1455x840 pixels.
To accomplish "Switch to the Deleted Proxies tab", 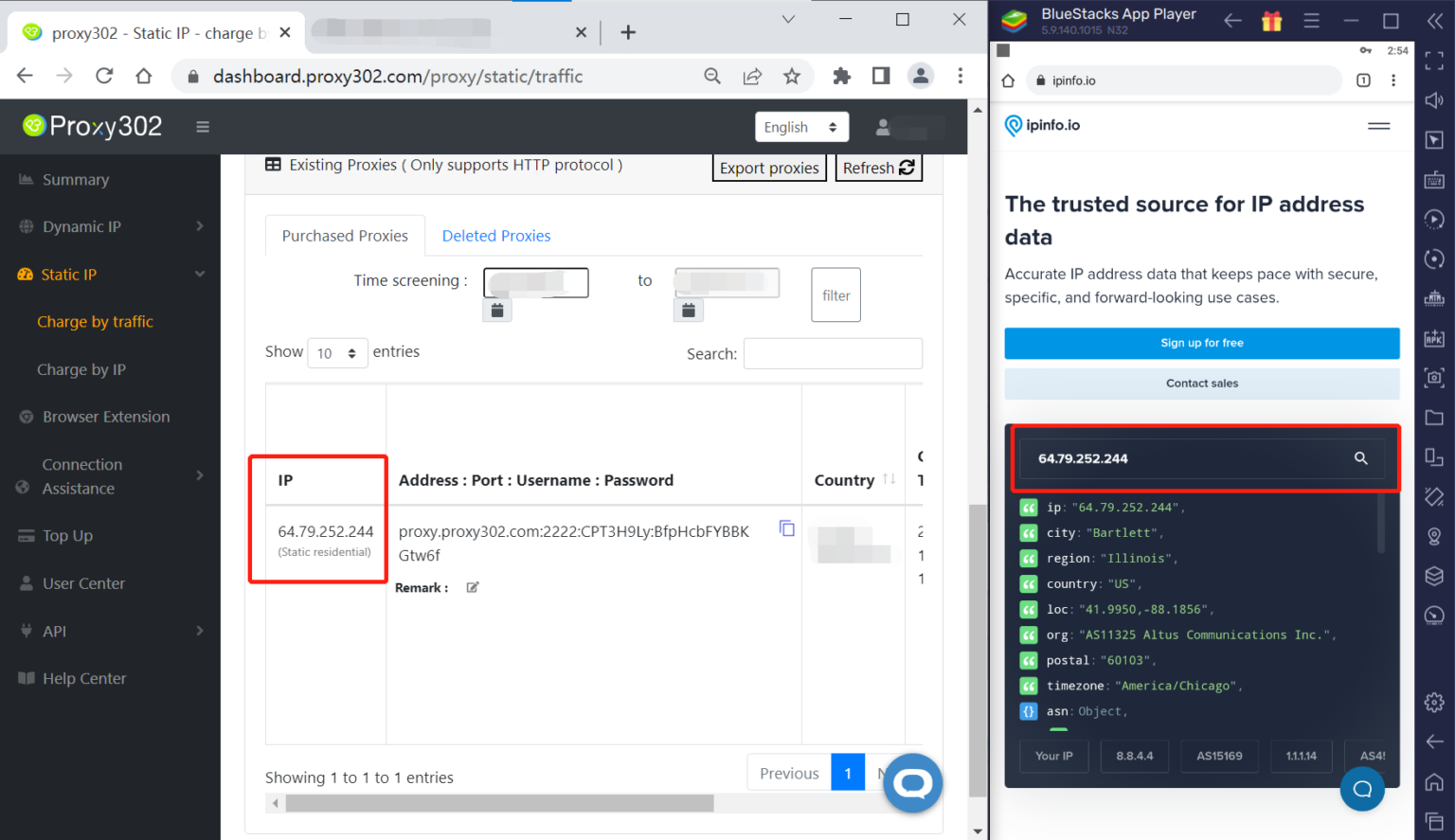I will click(x=495, y=236).
